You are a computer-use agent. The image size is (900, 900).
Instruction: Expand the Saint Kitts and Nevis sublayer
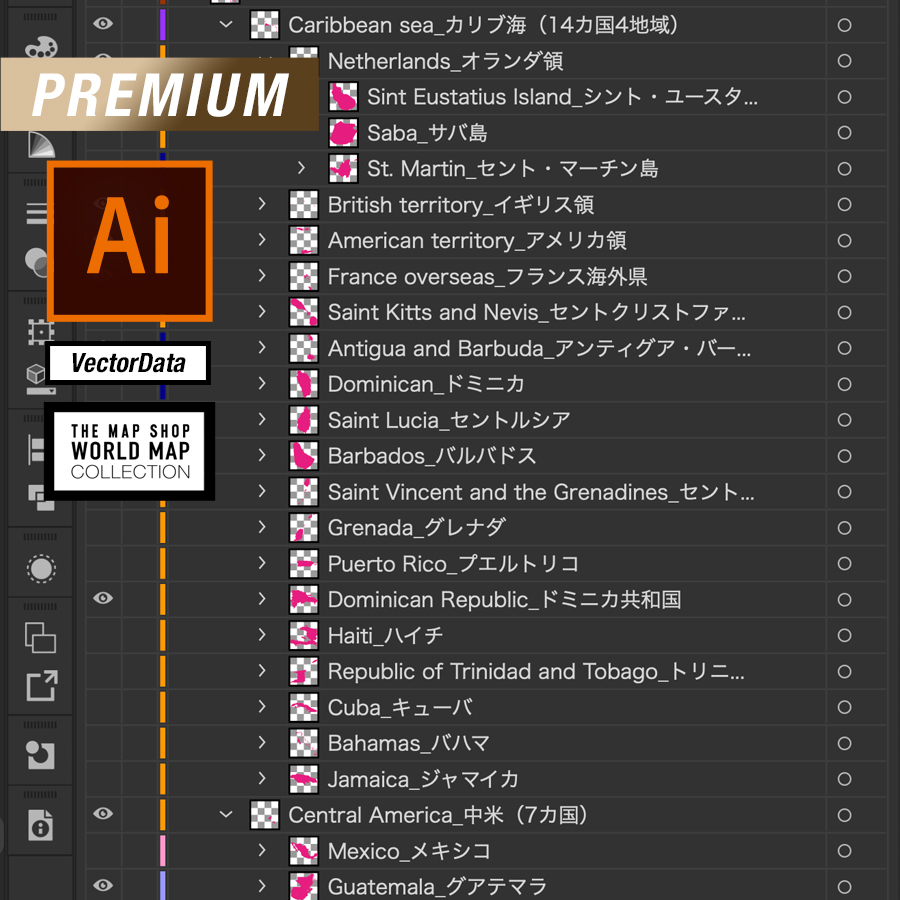coord(262,312)
